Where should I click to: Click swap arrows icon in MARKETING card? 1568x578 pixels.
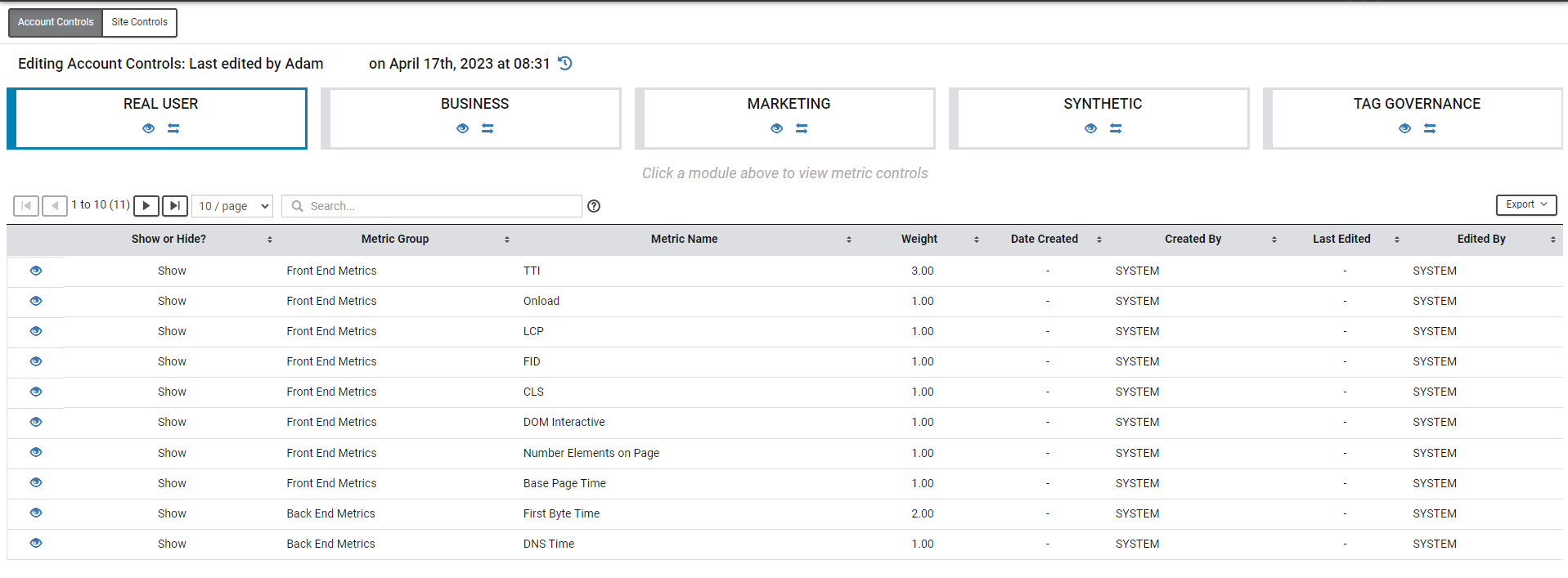click(802, 128)
